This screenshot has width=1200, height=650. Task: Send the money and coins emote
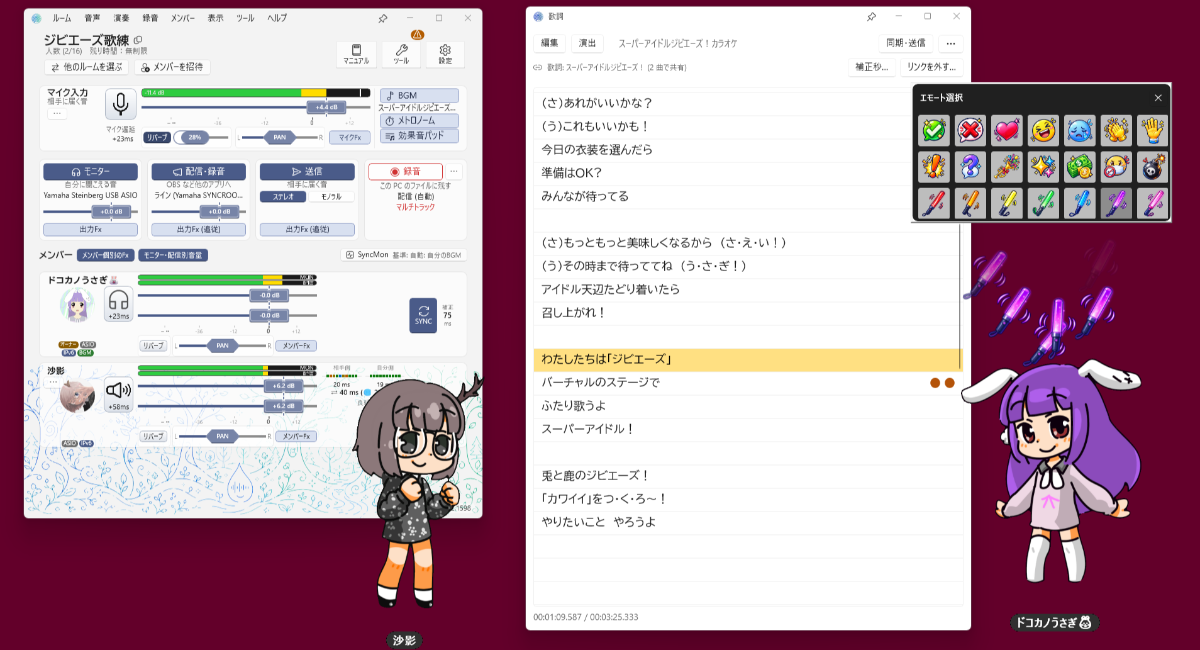tap(1080, 166)
